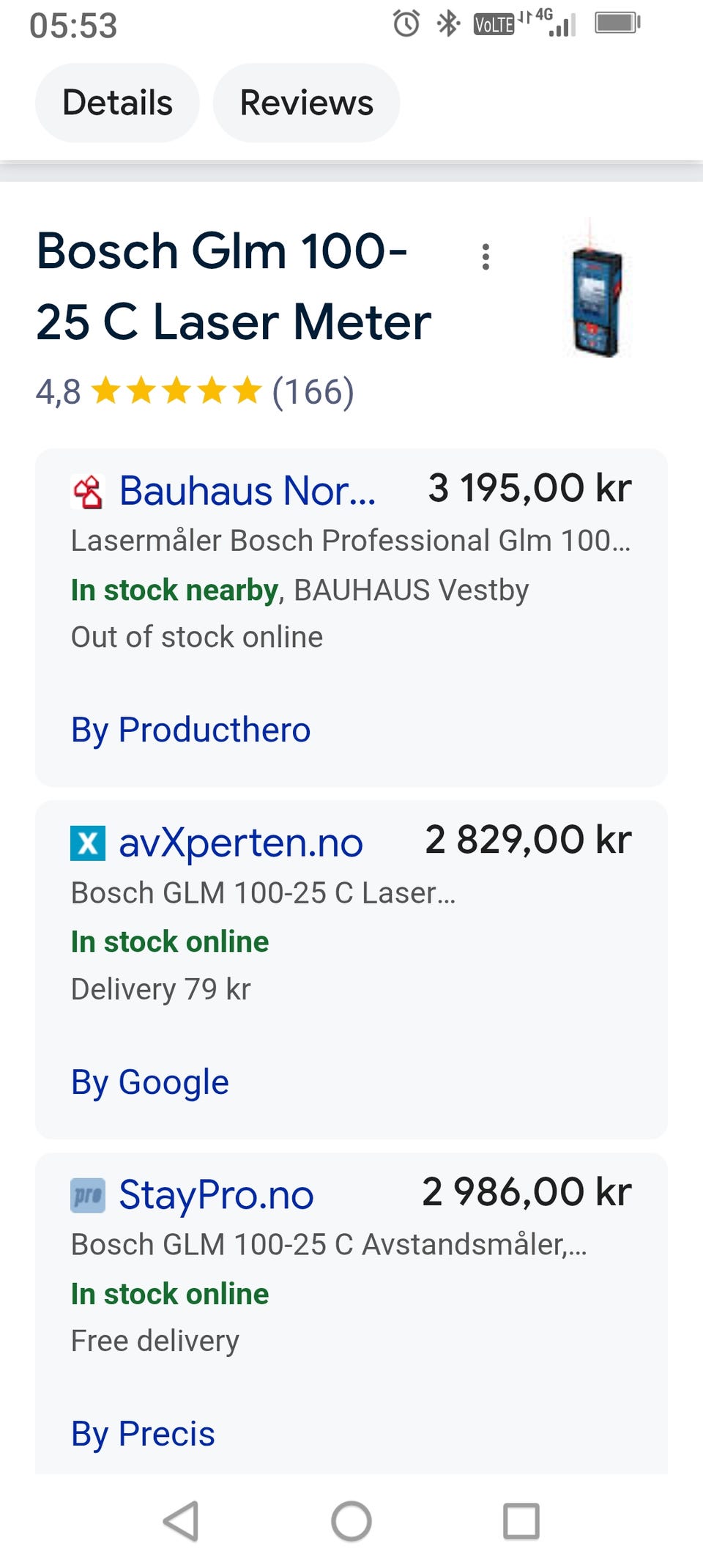This screenshot has height=1568, width=703.
Task: Switch to the Details tab
Action: (x=117, y=103)
